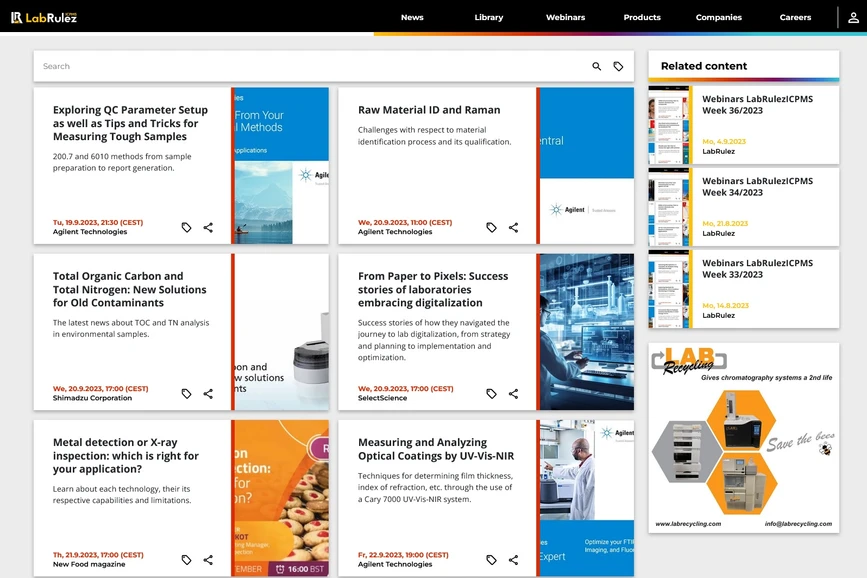This screenshot has height=578, width=867.
Task: Click date 'Mo, 14.8.2023' in related content
Action: tap(725, 305)
